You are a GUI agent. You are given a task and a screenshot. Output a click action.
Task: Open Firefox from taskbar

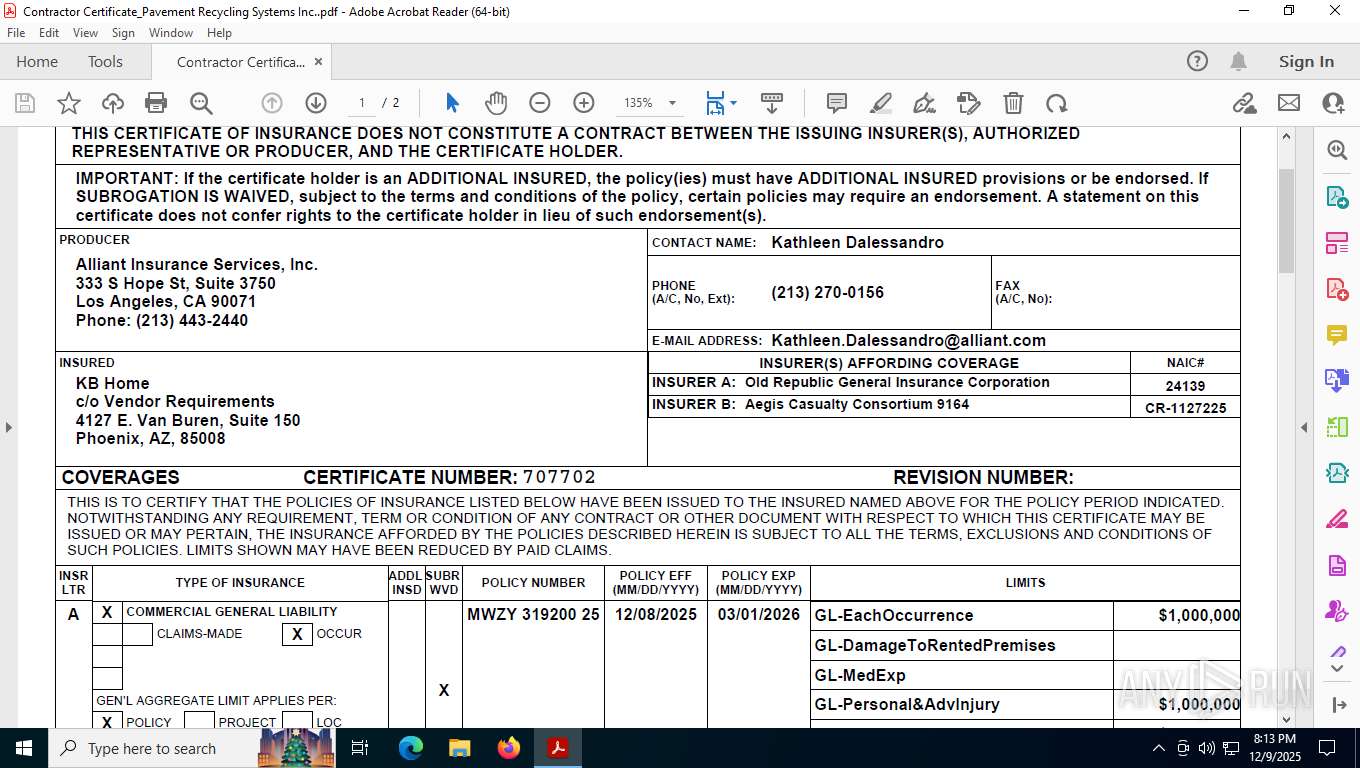(509, 748)
